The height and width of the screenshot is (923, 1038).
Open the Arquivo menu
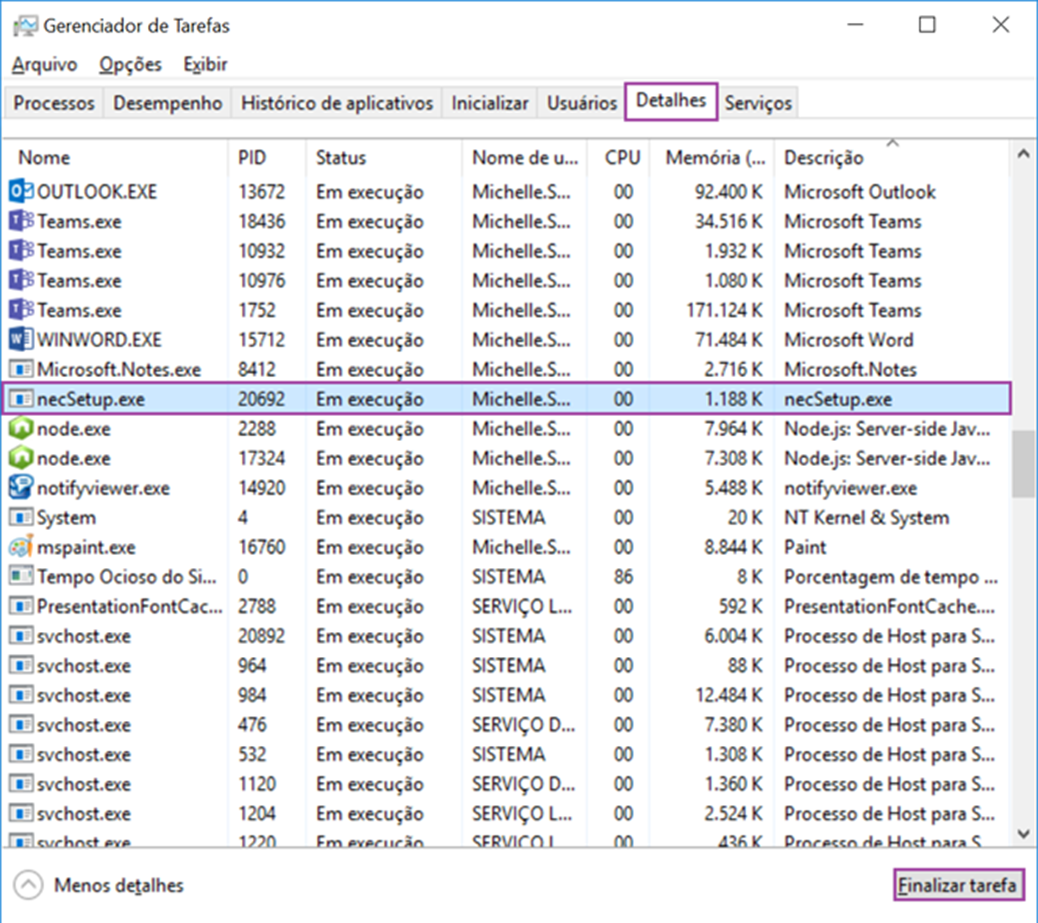[44, 64]
